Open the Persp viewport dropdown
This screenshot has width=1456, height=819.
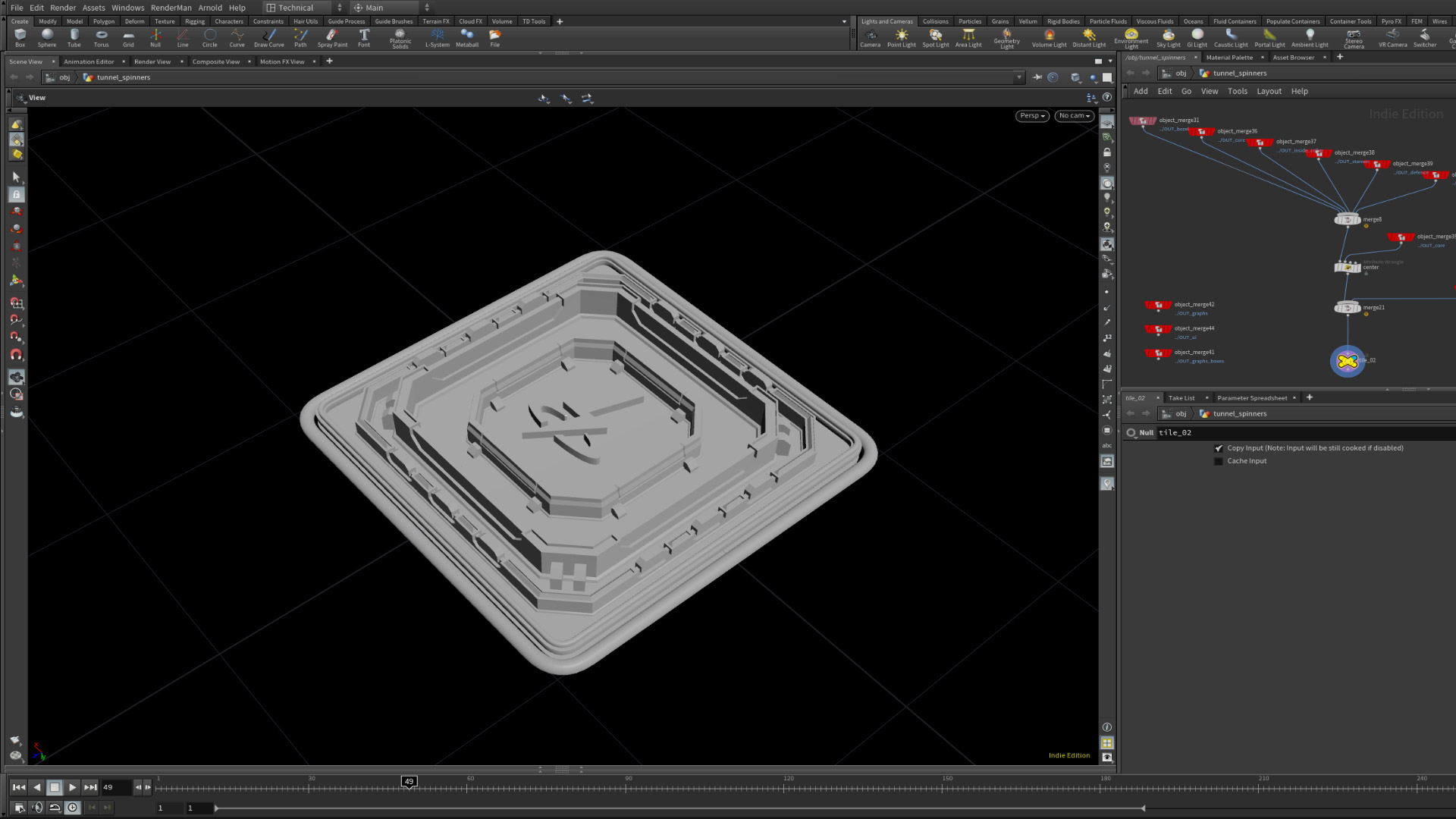pyautogui.click(x=1033, y=116)
